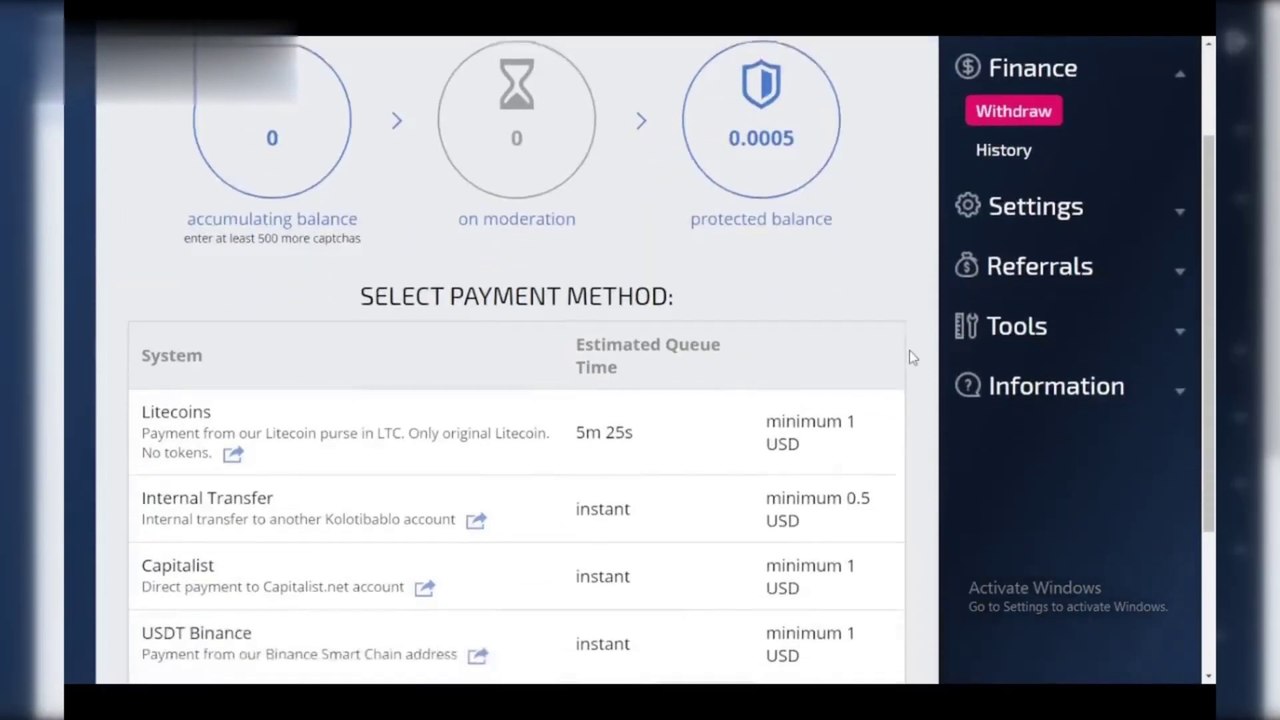Click the Finance dollar icon
The image size is (1280, 720).
(x=967, y=67)
